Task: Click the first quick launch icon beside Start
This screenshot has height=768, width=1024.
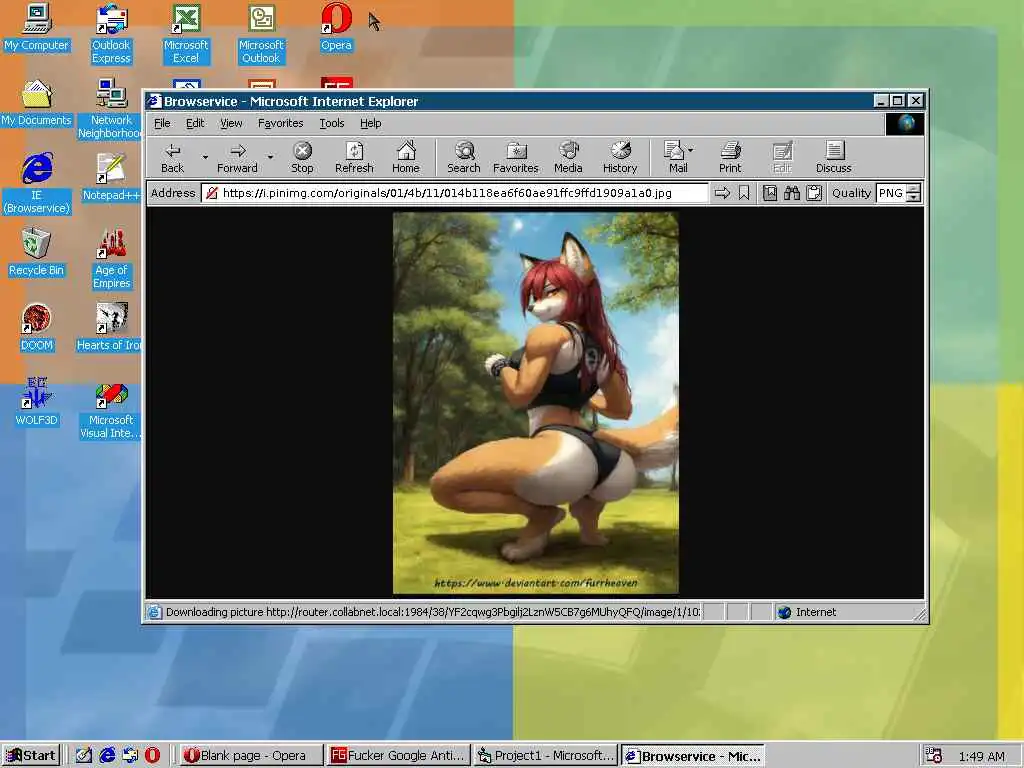Action: (x=84, y=756)
